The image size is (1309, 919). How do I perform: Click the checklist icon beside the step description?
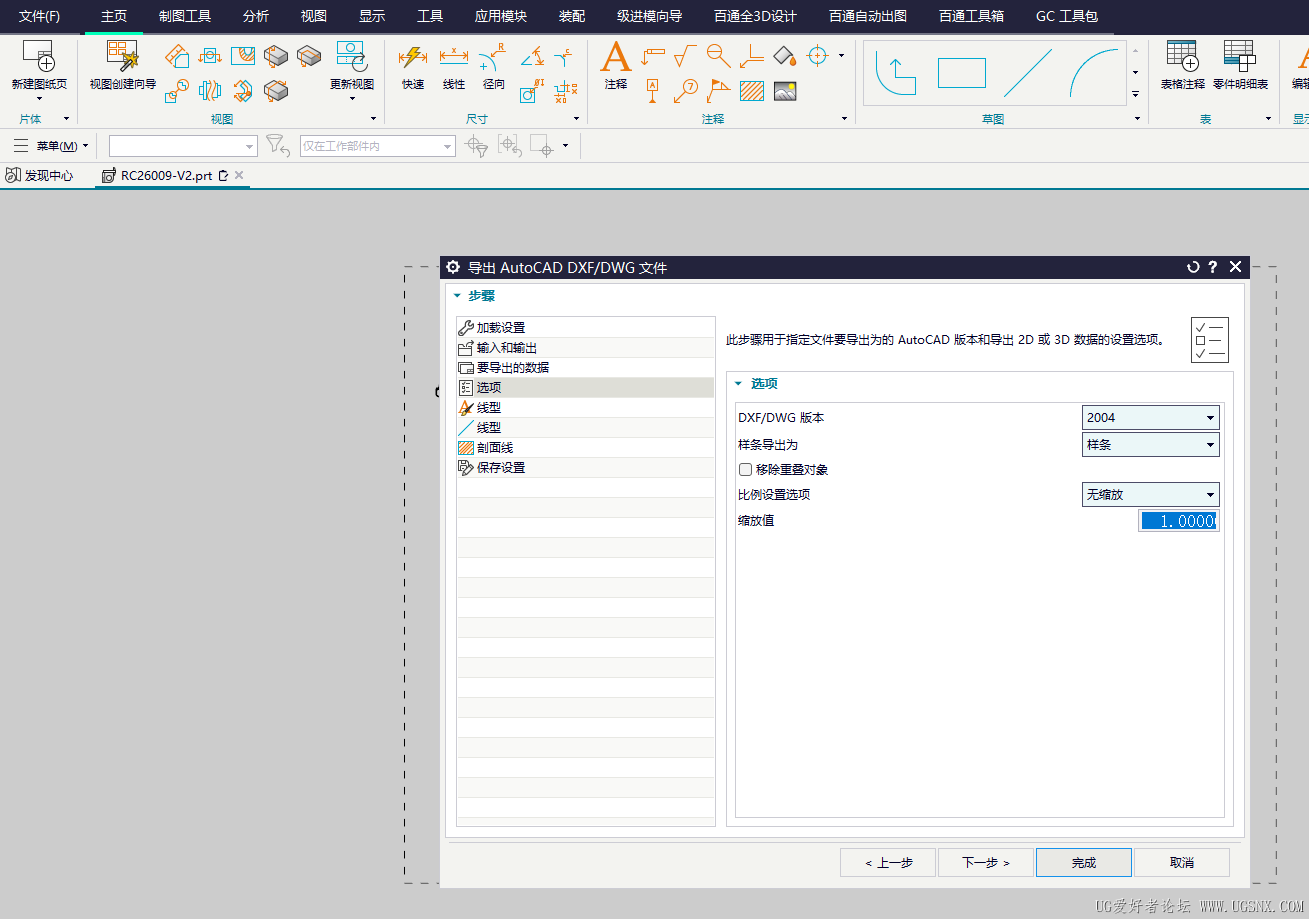(1209, 340)
